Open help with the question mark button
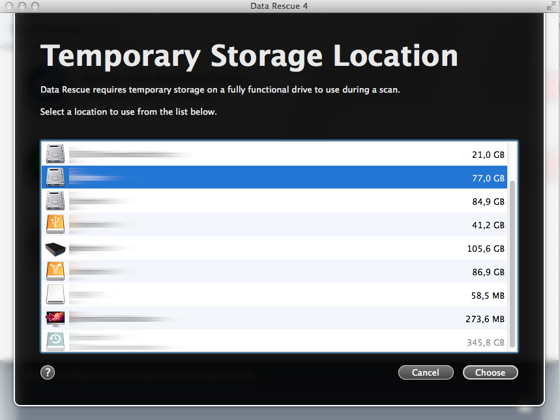560x420 pixels. (x=48, y=372)
